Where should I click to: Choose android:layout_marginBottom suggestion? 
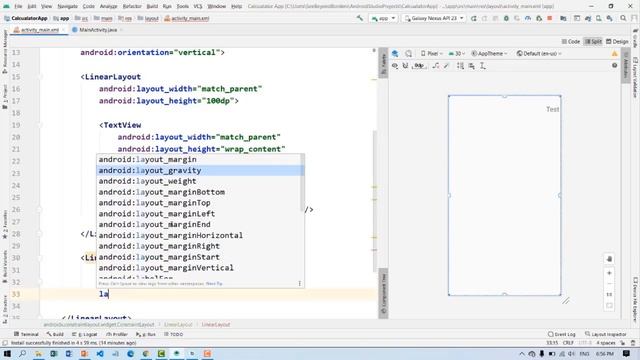pos(200,192)
